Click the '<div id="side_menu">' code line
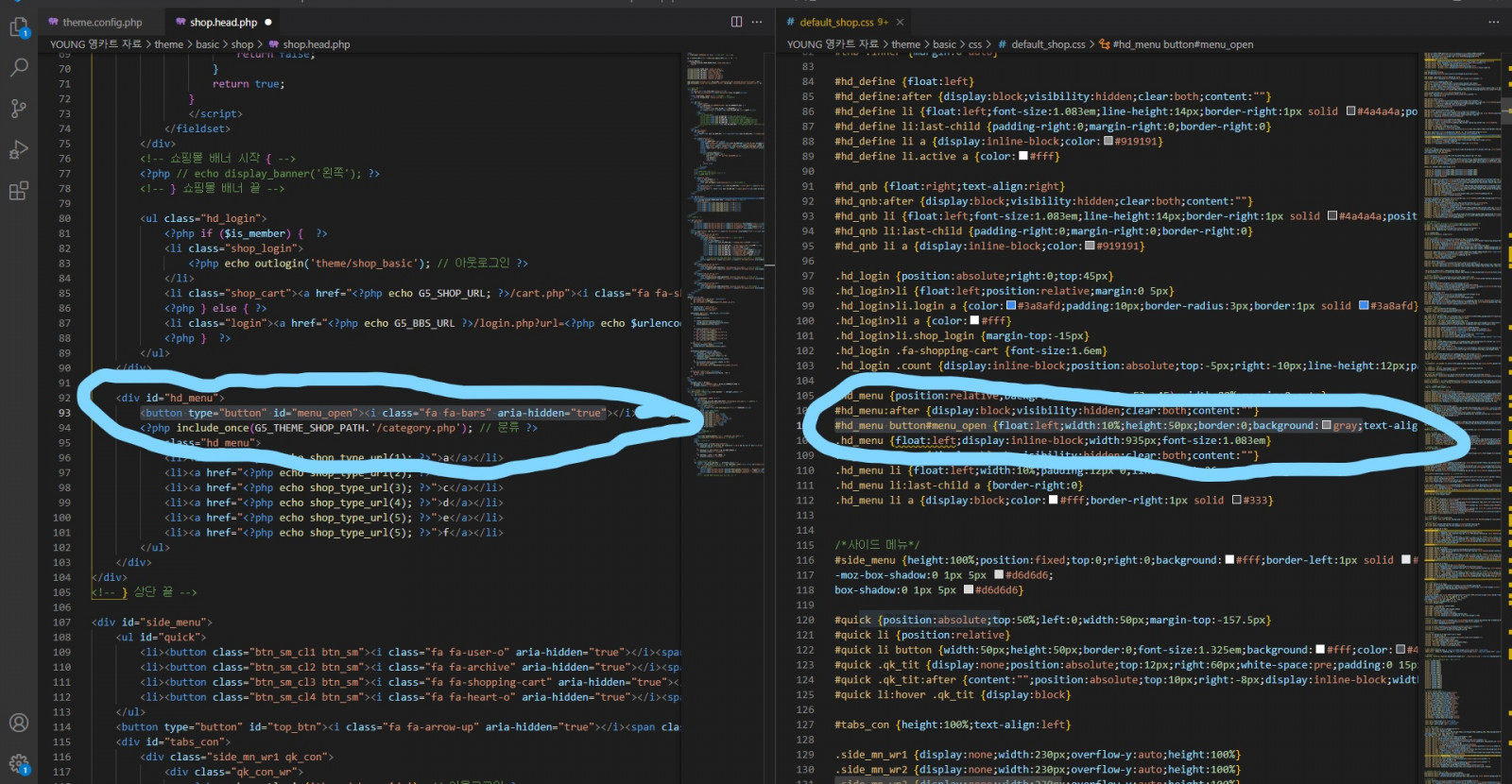 [x=152, y=622]
